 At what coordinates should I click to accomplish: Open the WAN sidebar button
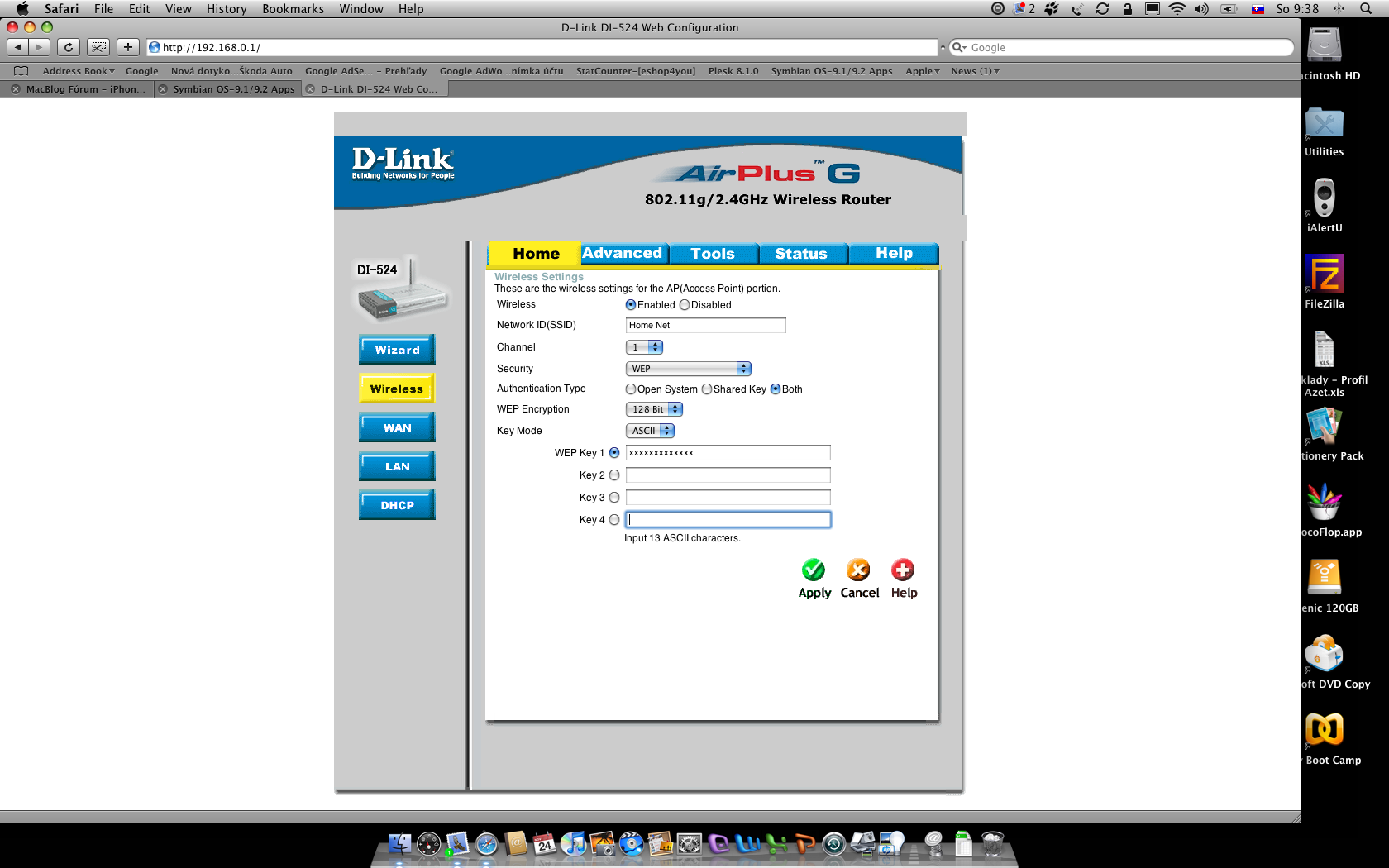(x=397, y=427)
